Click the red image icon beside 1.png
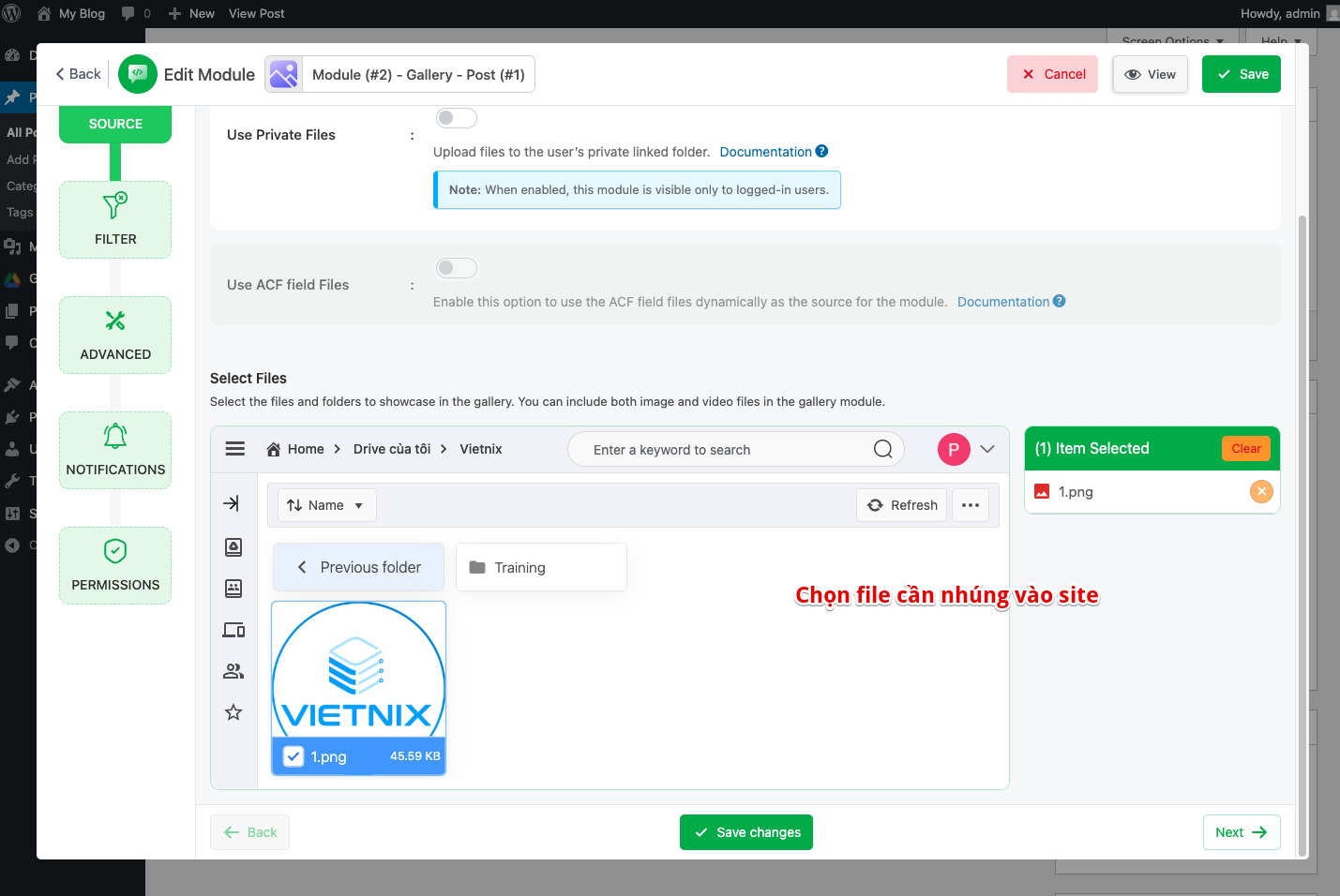Screen dimensions: 1340x896 click(x=1042, y=491)
